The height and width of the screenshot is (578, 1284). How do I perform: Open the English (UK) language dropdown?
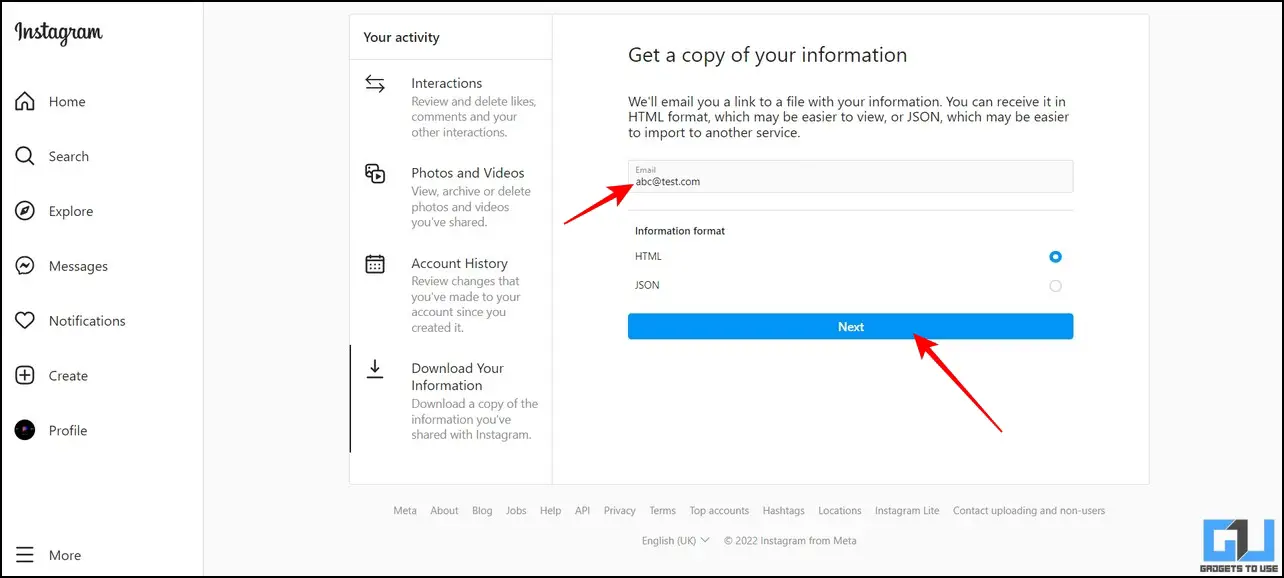click(676, 540)
